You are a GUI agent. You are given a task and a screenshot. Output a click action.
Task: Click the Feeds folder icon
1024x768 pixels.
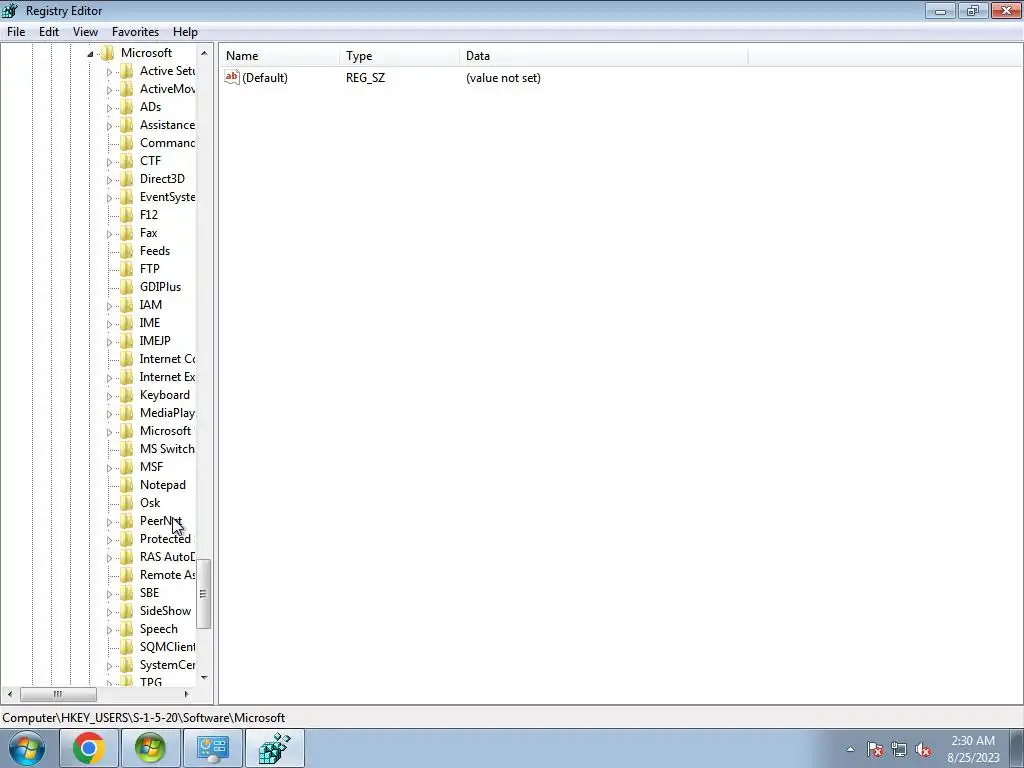click(x=127, y=251)
